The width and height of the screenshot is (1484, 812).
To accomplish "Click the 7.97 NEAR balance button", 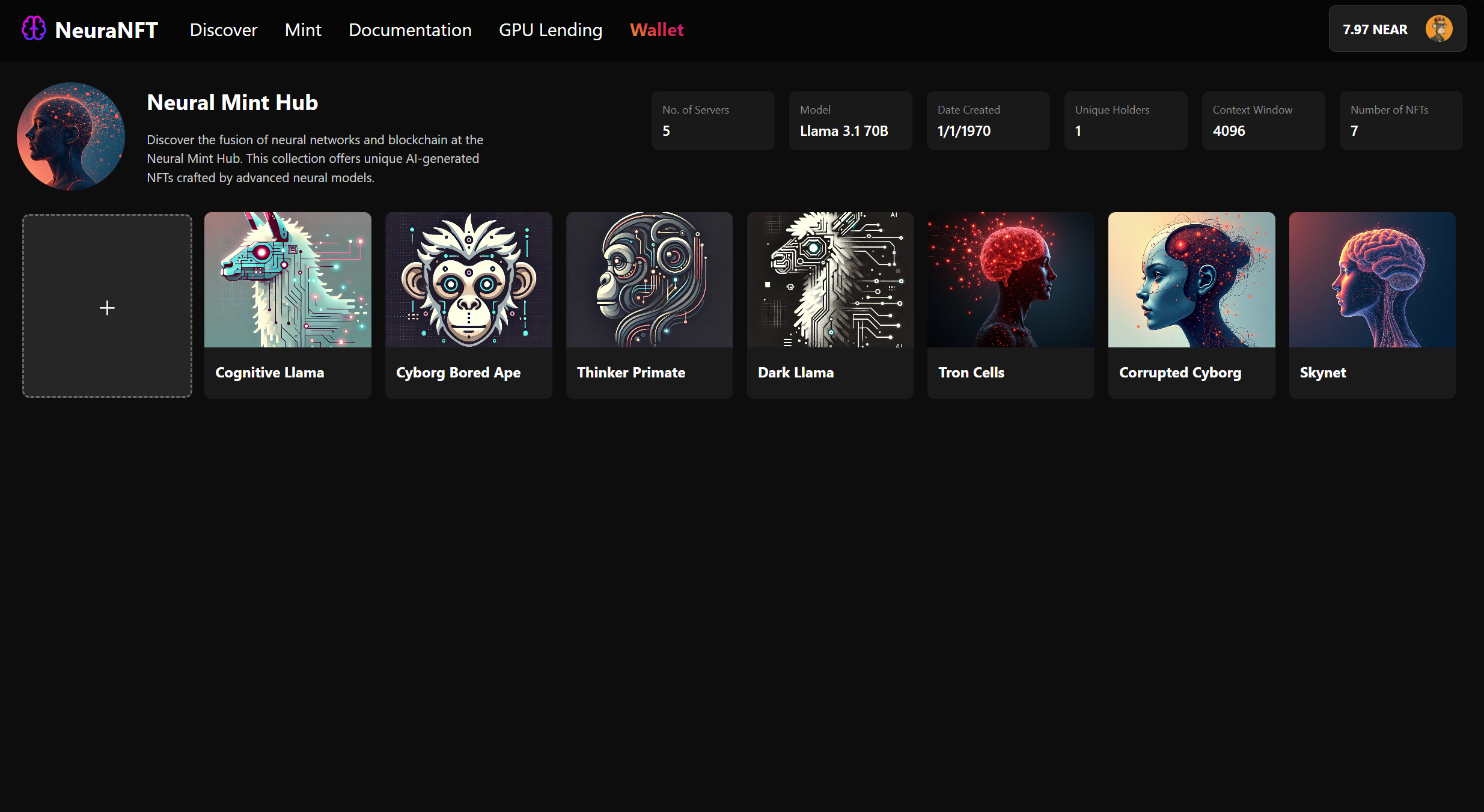I will point(1375,30).
